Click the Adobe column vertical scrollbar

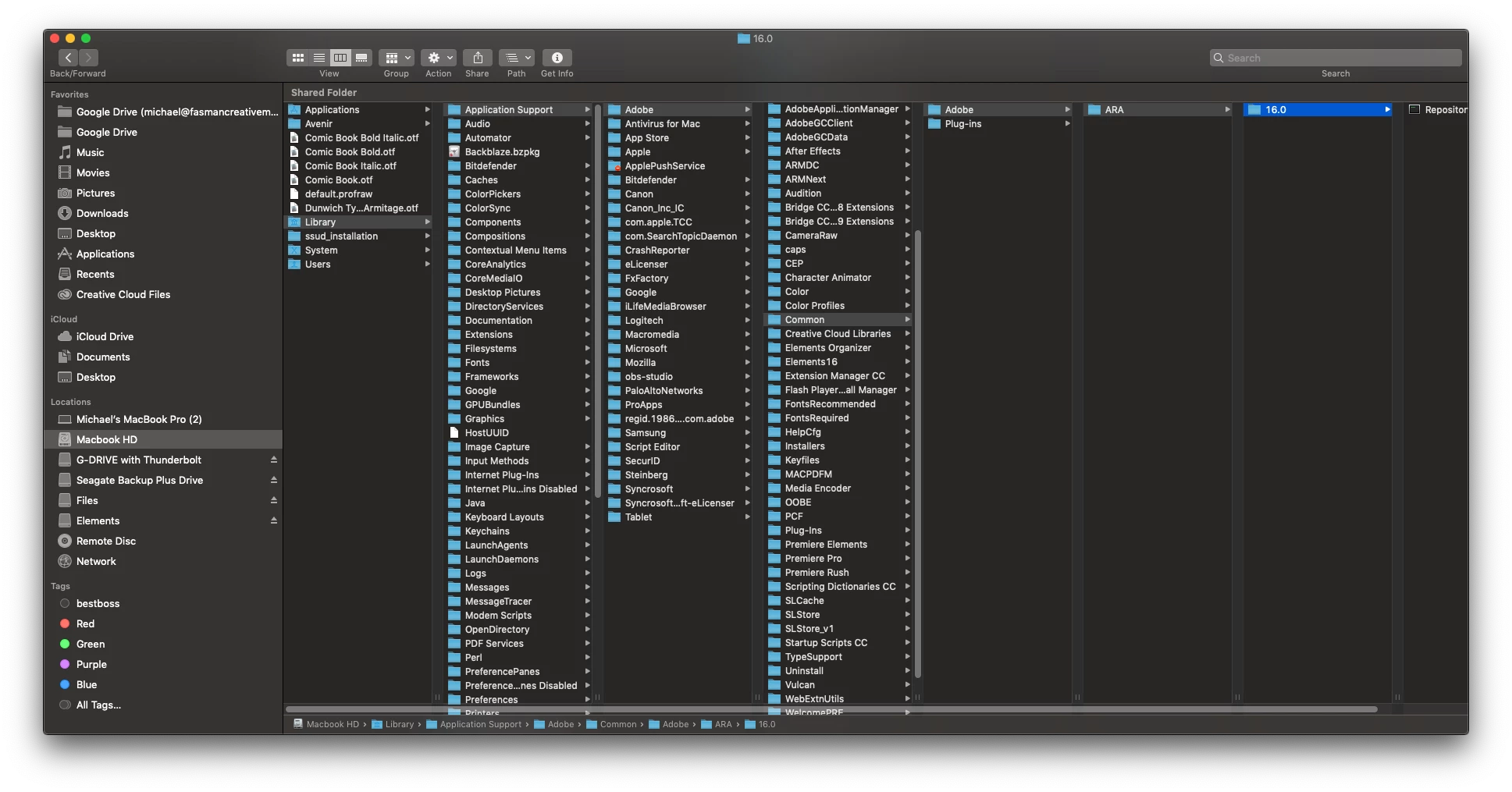918,453
